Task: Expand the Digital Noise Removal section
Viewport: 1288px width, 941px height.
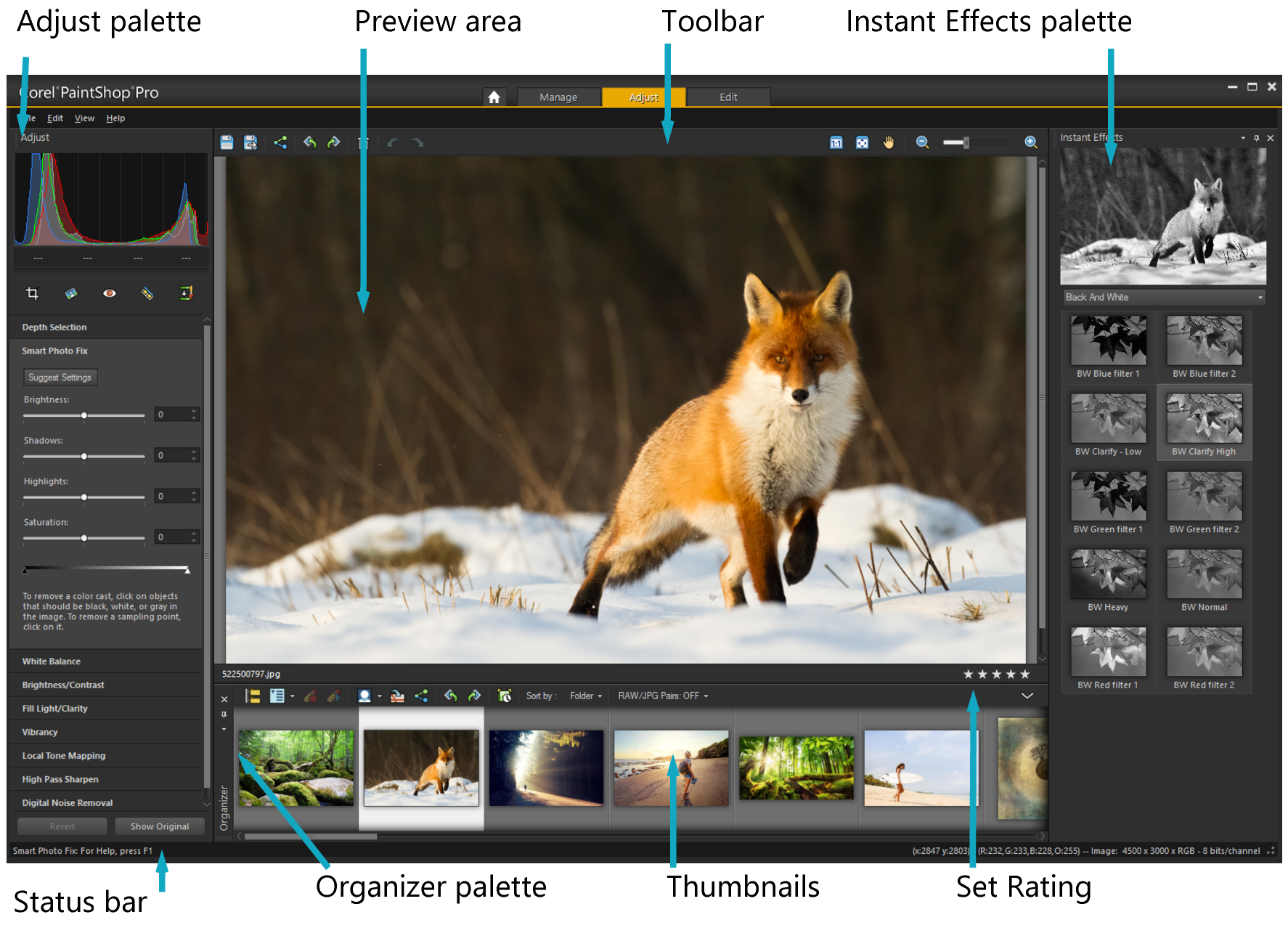Action: click(x=106, y=803)
